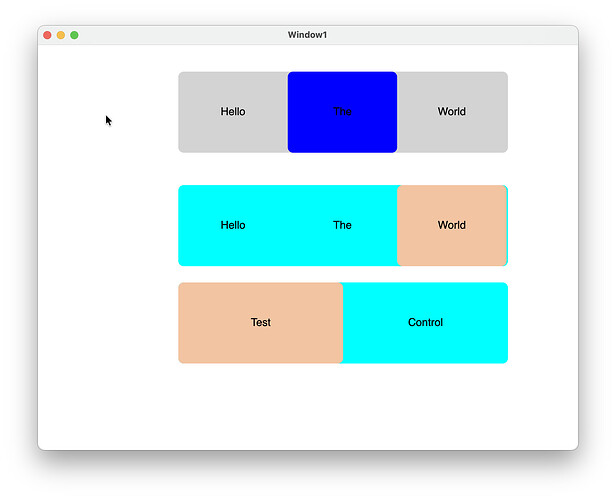The width and height of the screenshot is (616, 500).
Task: Close Window1 with the red button
Action: [47, 35]
